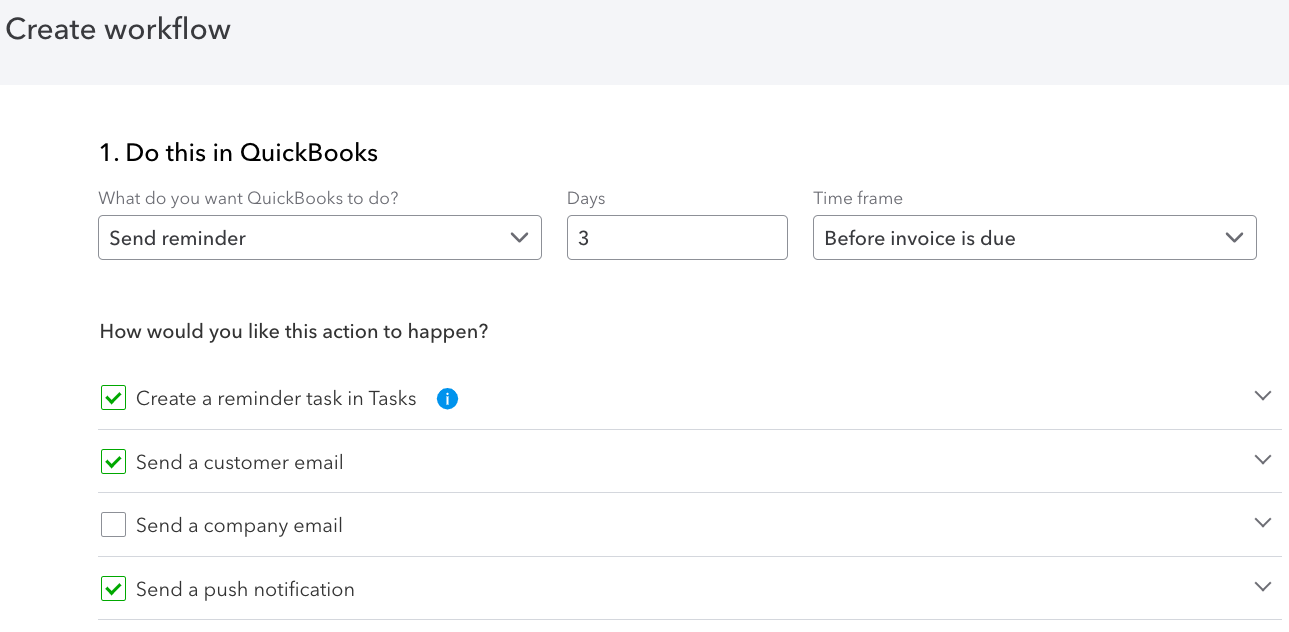Expand the company email row chevron
Viewport: 1289px width, 632px height.
(1262, 523)
